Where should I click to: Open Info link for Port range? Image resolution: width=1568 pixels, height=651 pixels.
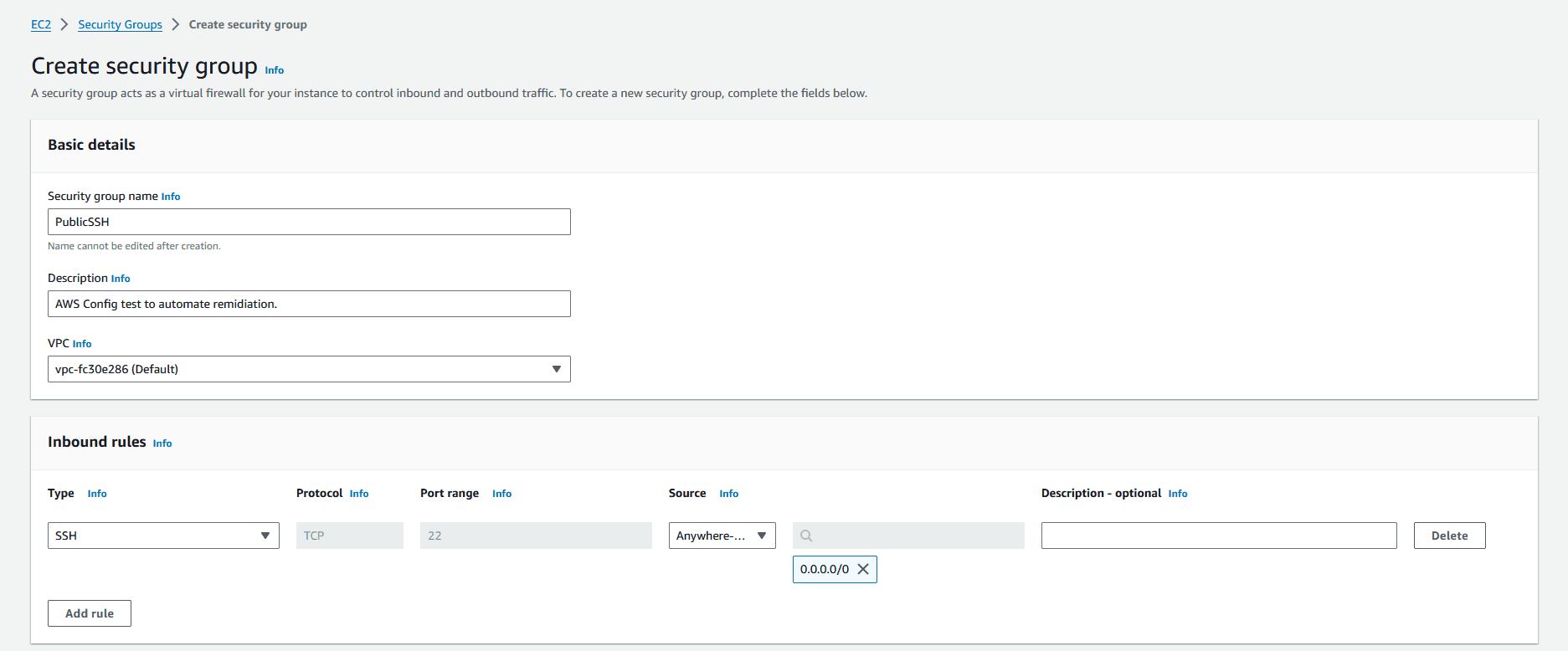click(501, 494)
